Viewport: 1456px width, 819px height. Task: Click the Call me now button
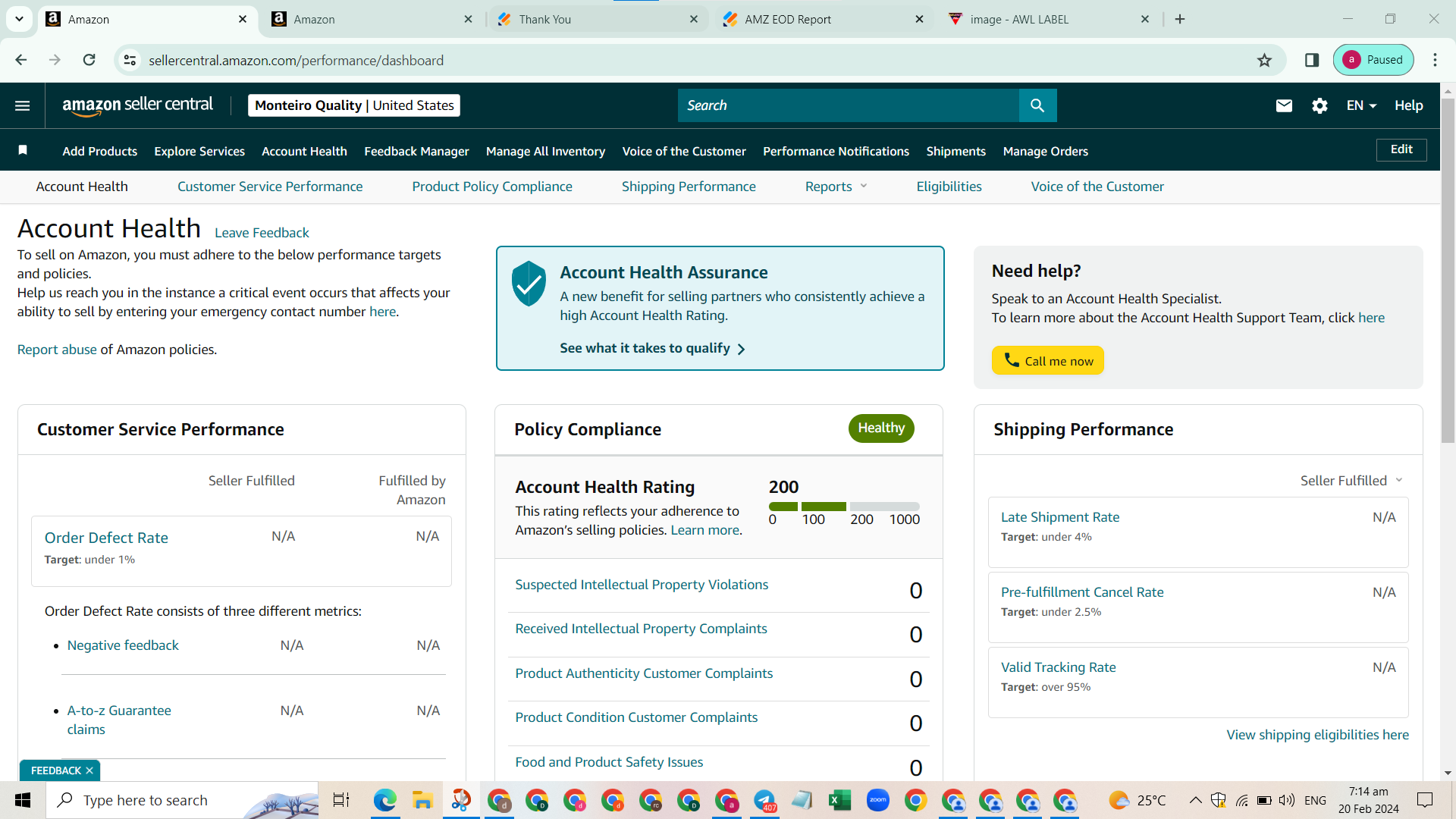point(1047,360)
